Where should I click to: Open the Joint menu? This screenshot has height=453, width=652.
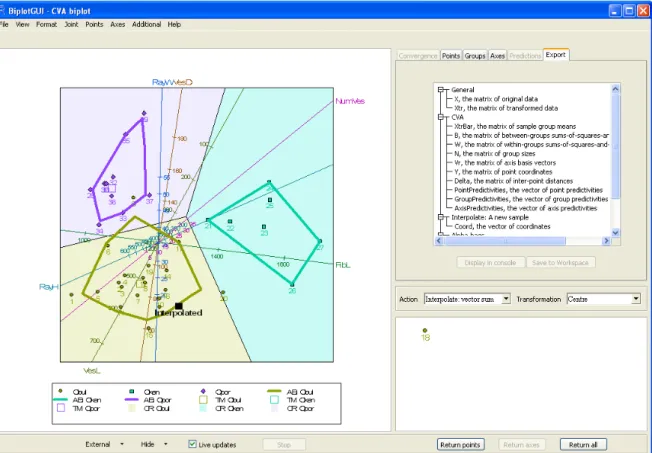point(71,25)
